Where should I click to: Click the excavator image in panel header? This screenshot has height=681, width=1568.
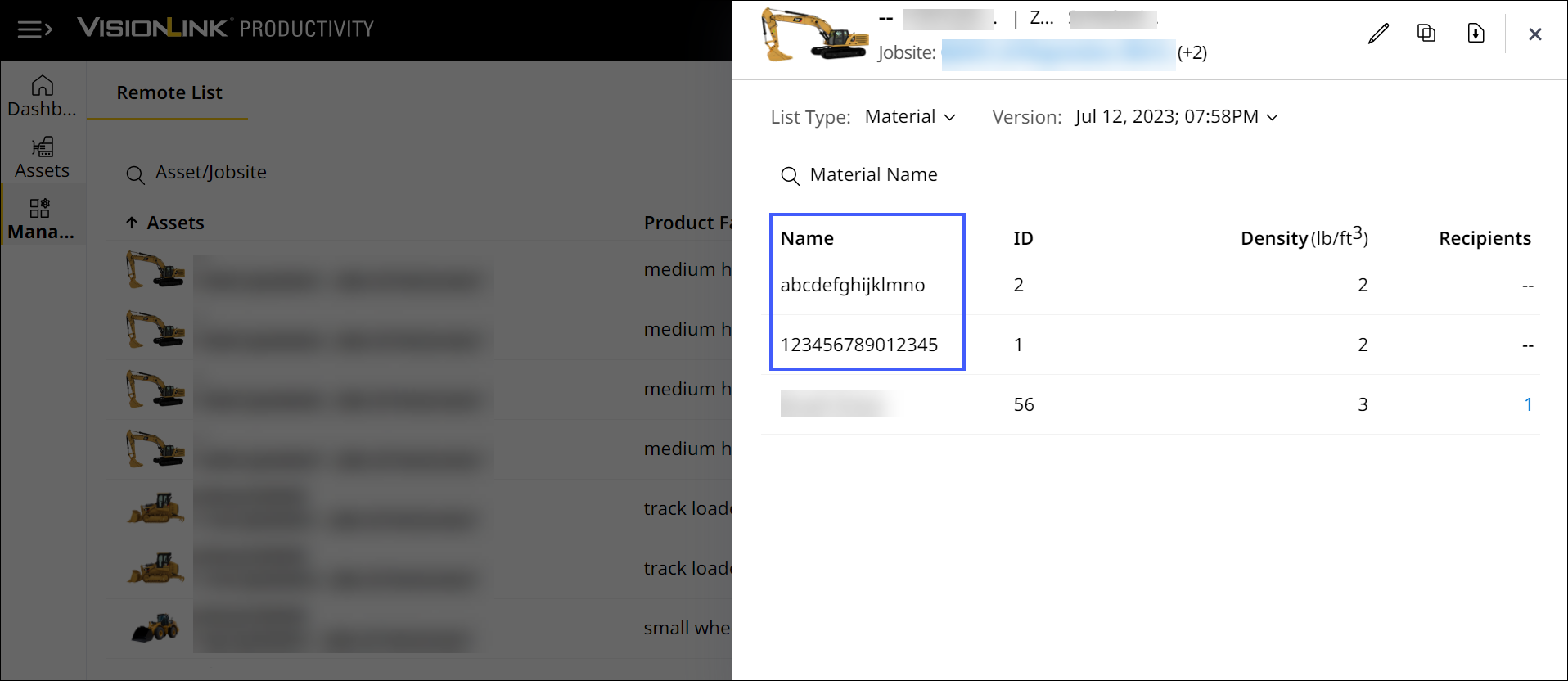[813, 36]
